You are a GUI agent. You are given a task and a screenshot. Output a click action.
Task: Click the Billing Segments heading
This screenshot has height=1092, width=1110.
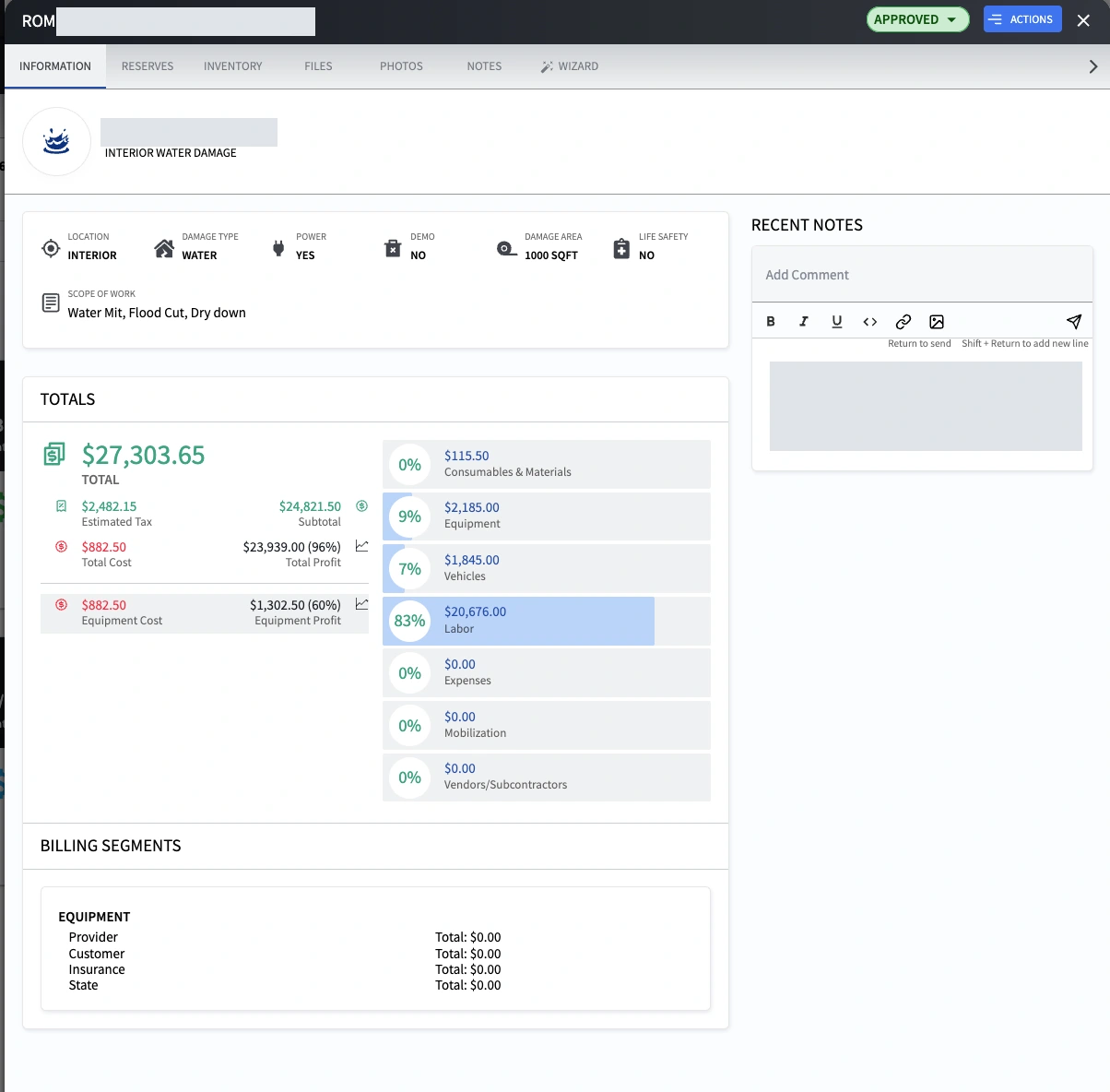pyautogui.click(x=111, y=846)
